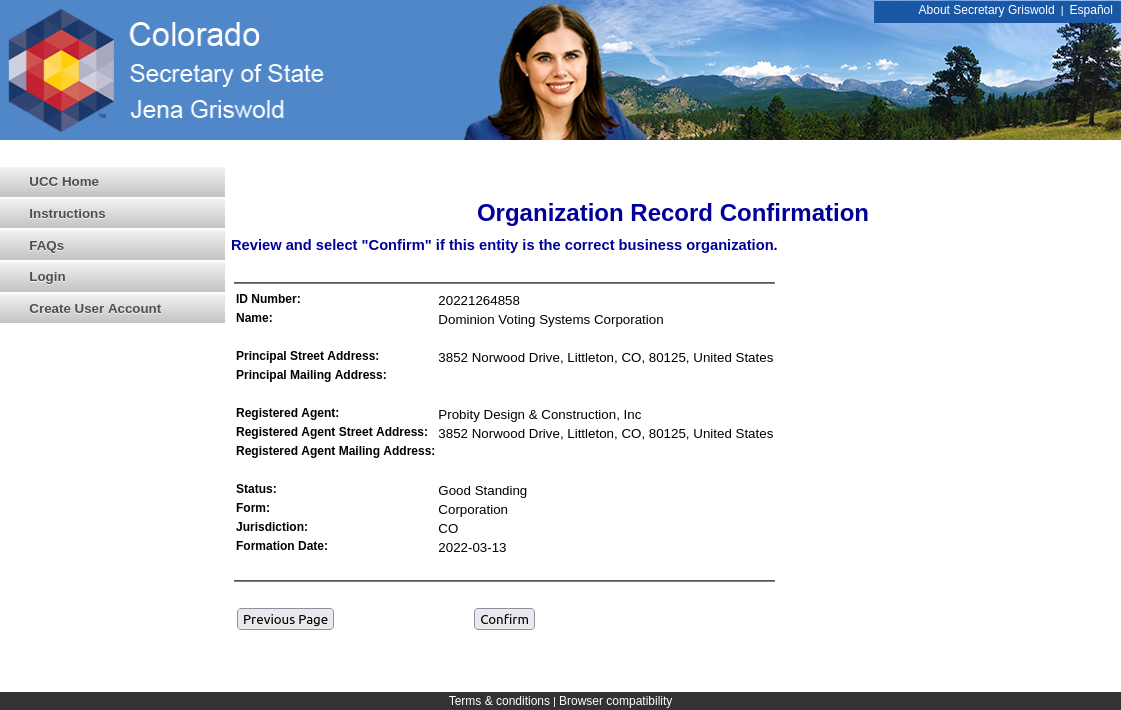Click jurisdiction value CO
The width and height of the screenshot is (1121, 710).
(x=448, y=528)
